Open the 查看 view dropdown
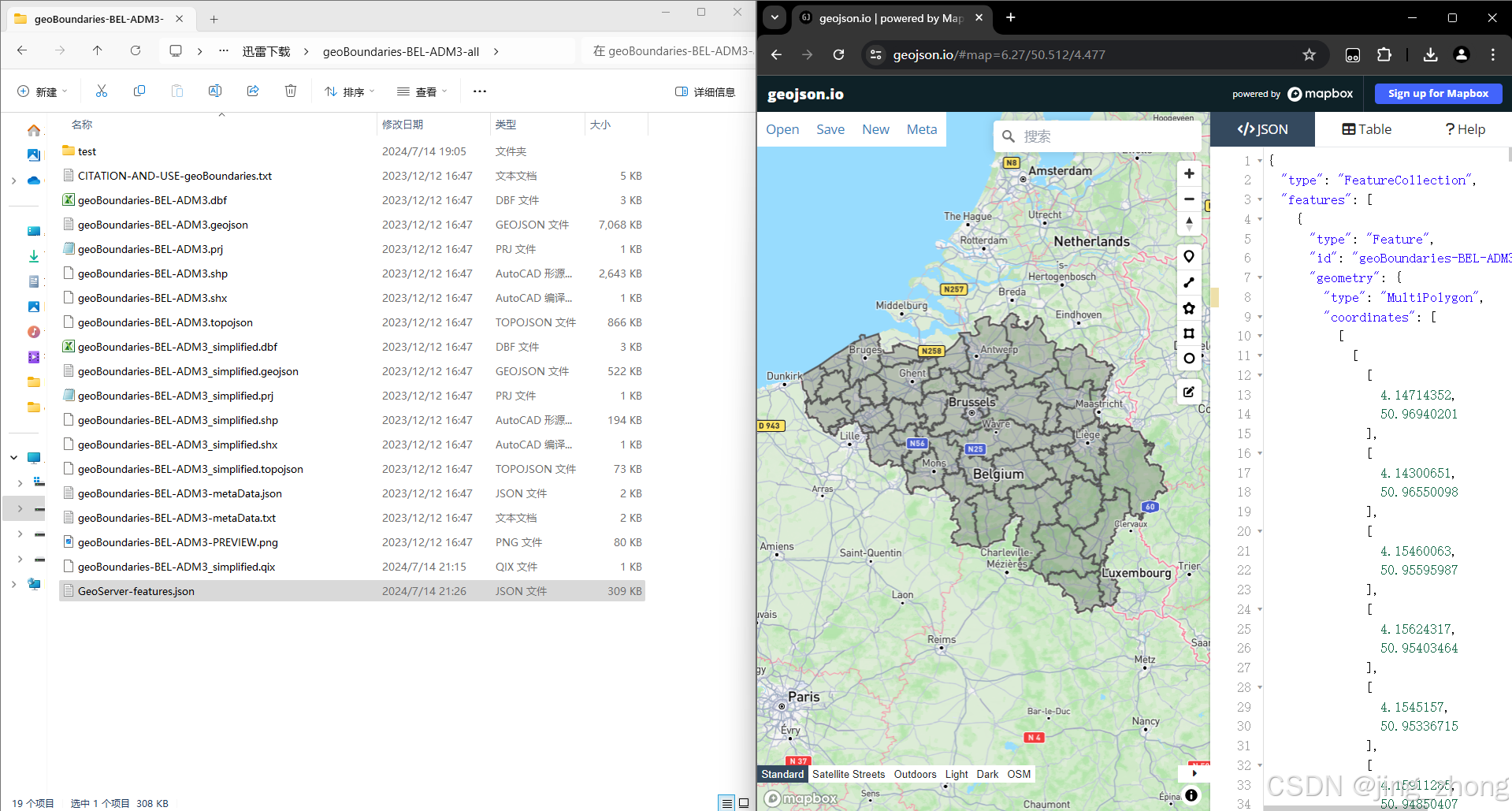 [x=422, y=91]
